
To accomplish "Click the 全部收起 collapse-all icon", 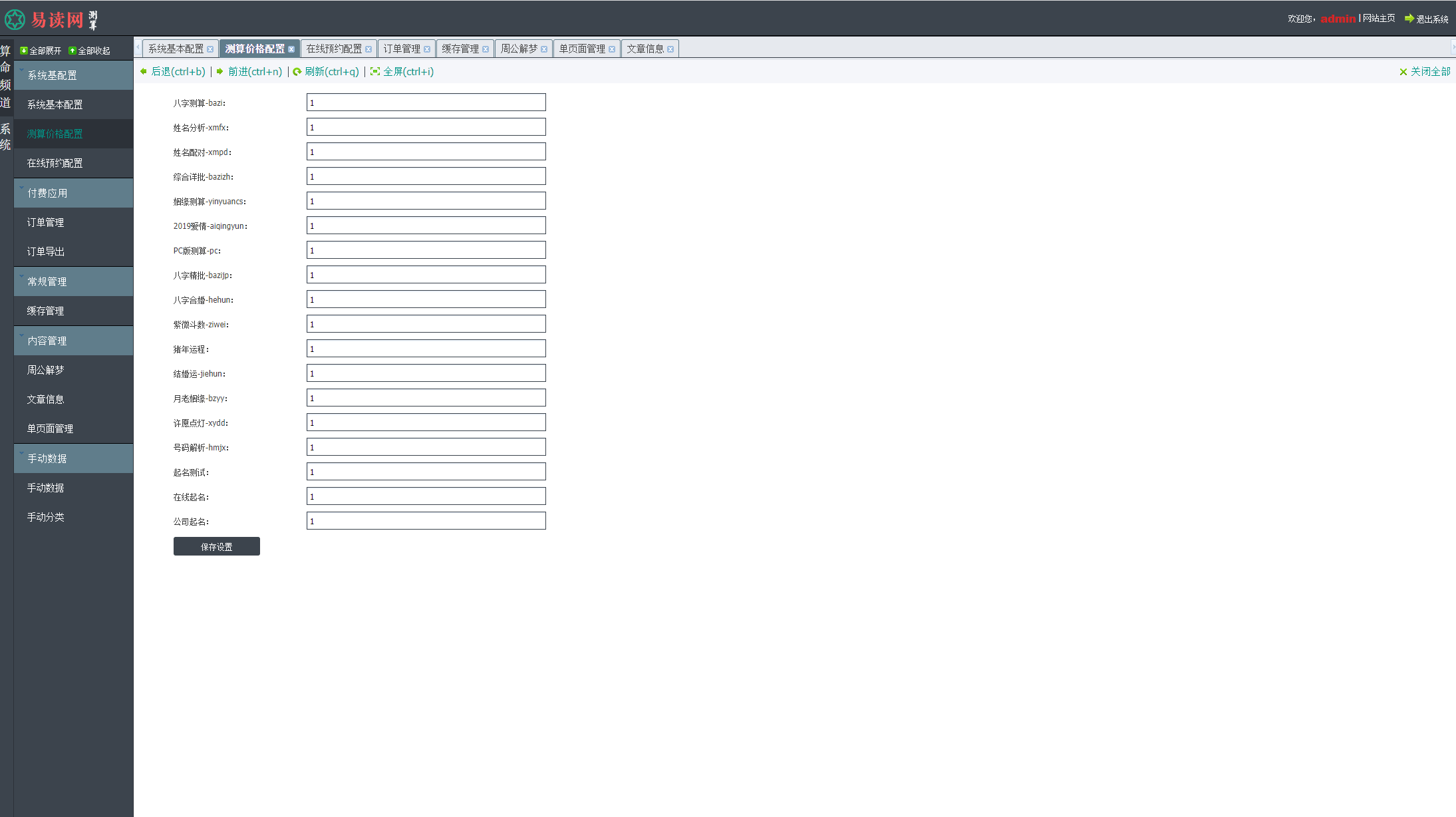I will pos(73,51).
